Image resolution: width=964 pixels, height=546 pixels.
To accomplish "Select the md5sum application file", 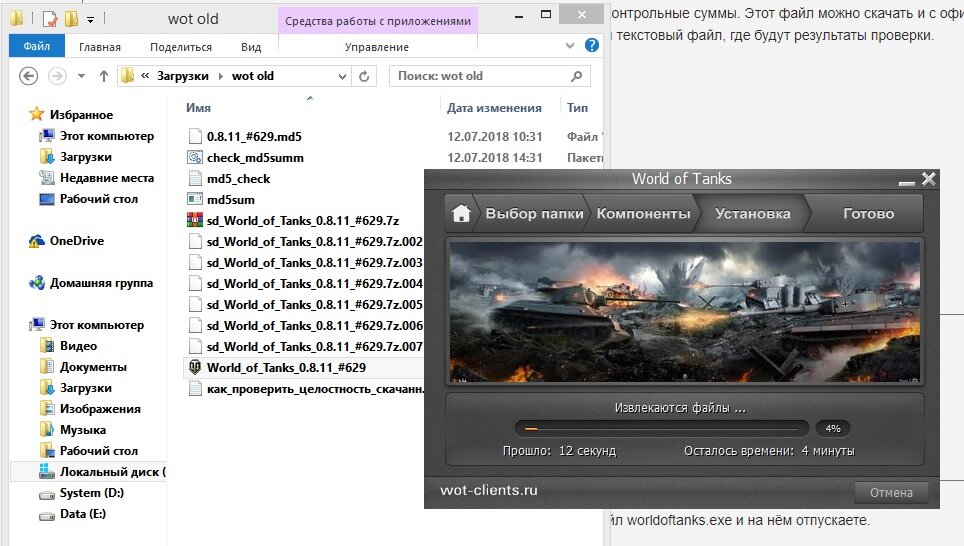I will point(231,199).
